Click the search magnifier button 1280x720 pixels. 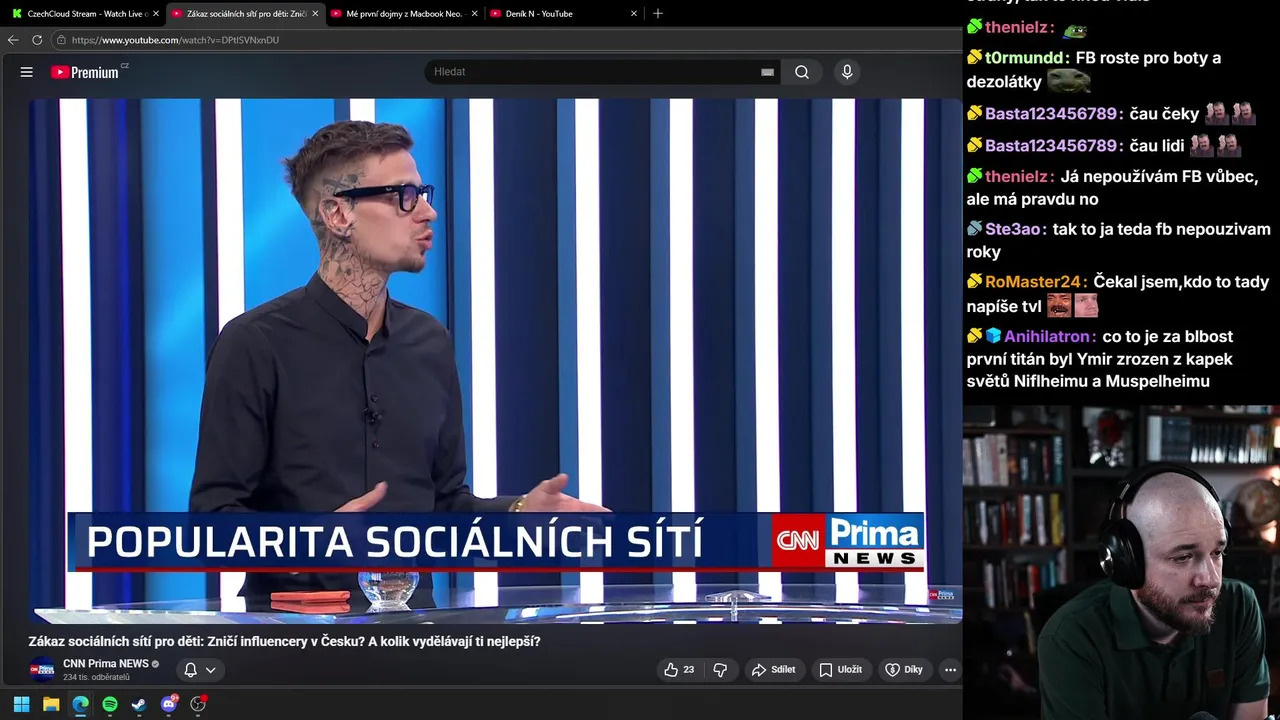[802, 72]
